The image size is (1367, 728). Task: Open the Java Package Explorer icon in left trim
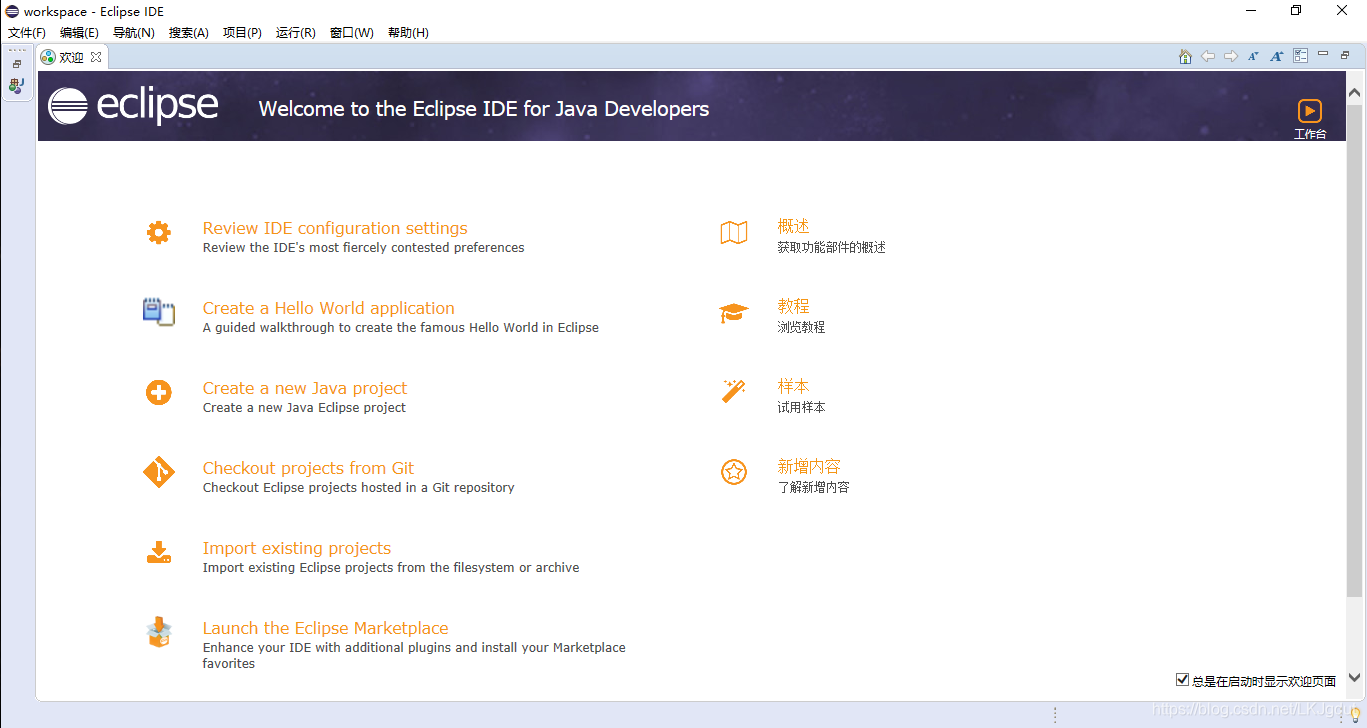pyautogui.click(x=16, y=86)
